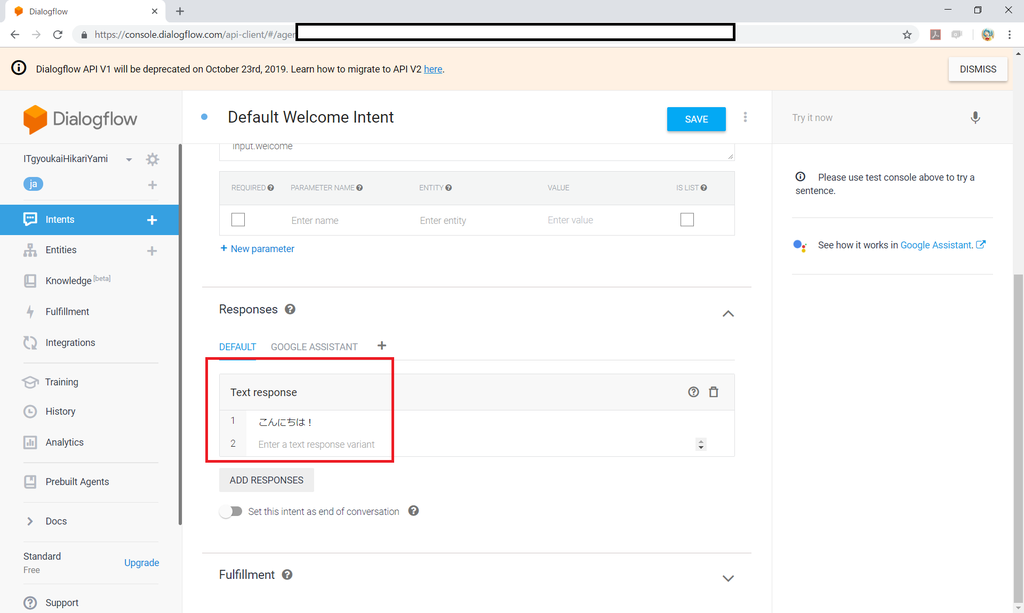
Task: Check the REQUIRED checkbox for the parameter
Action: click(x=238, y=219)
